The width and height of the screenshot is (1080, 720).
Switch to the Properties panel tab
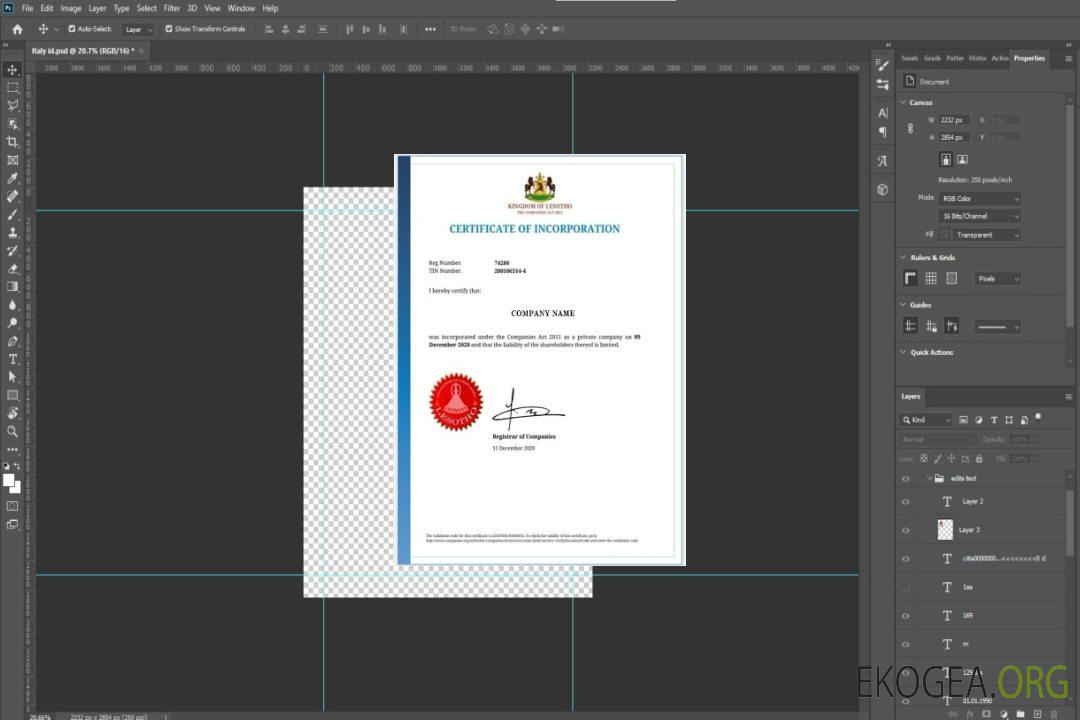click(x=1028, y=58)
